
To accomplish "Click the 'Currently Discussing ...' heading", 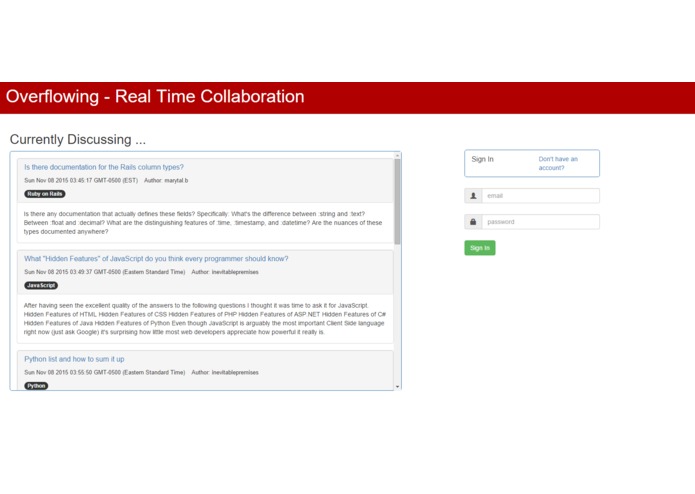I will click(x=78, y=140).
